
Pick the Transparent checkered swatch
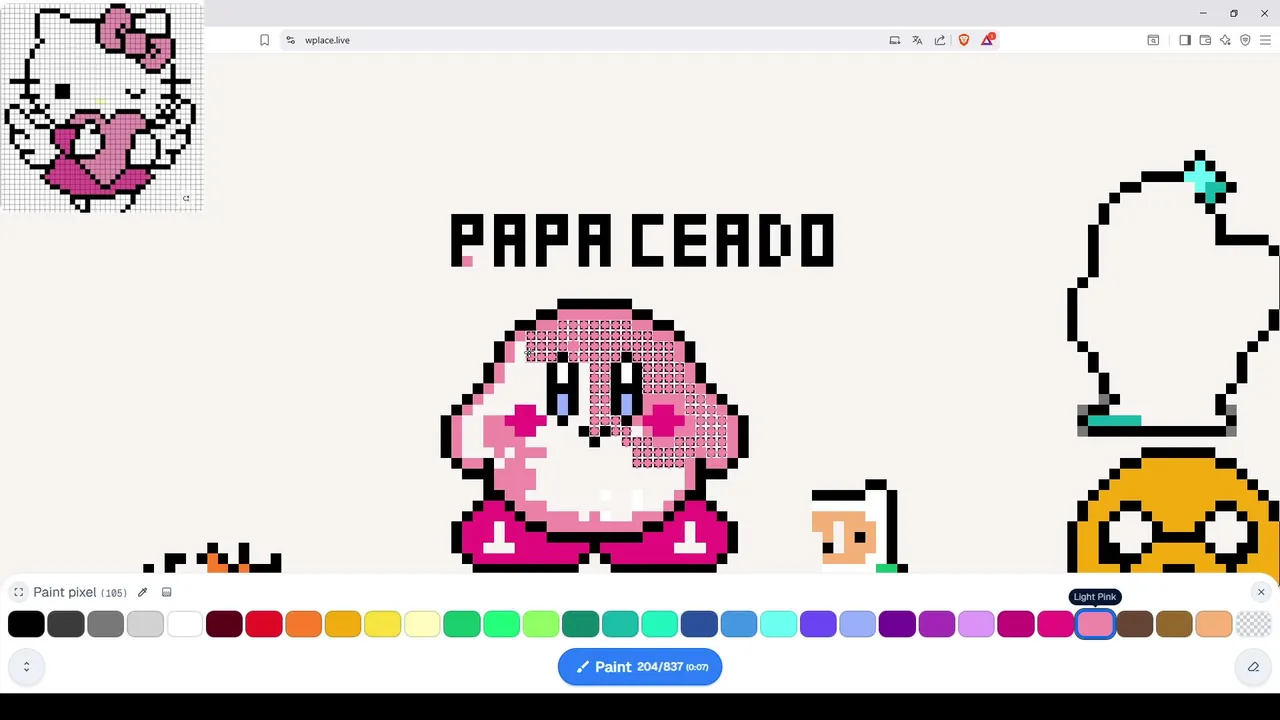(1253, 624)
